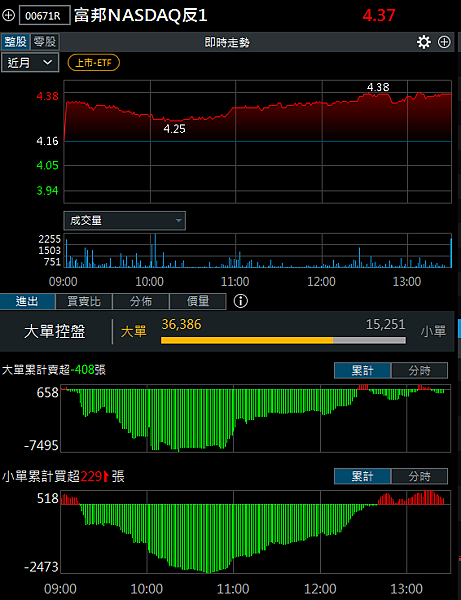The width and height of the screenshot is (461, 600).
Task: Click the 大單控盤 heading
Action: [x=54, y=331]
